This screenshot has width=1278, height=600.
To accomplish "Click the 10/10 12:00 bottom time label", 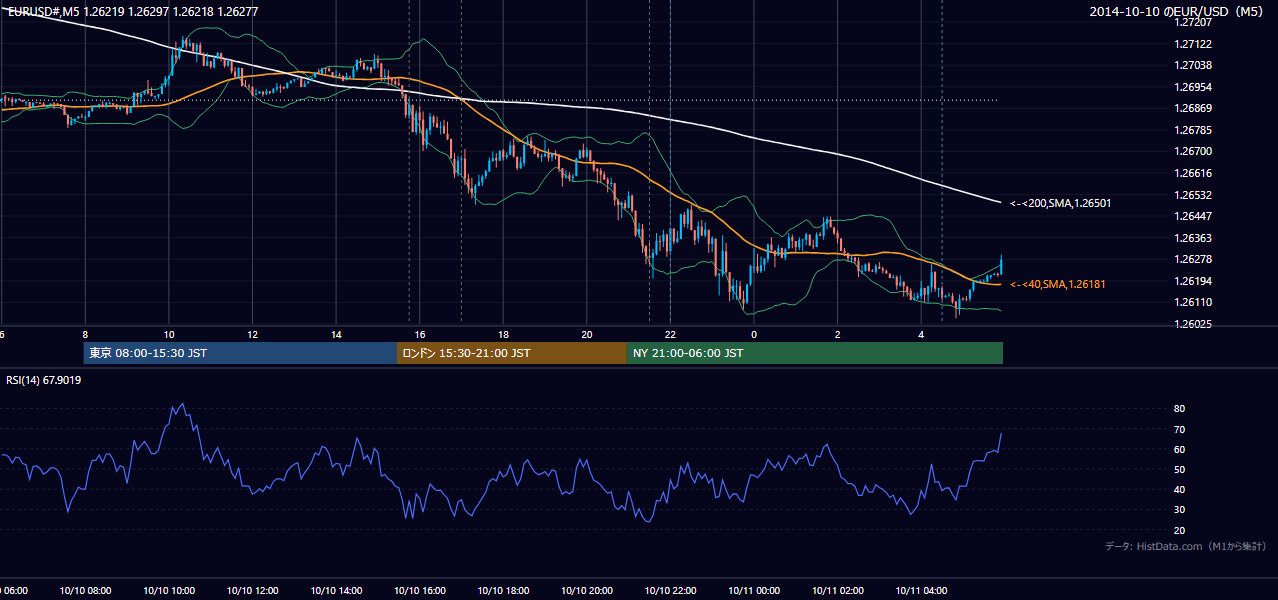I will coord(252,591).
